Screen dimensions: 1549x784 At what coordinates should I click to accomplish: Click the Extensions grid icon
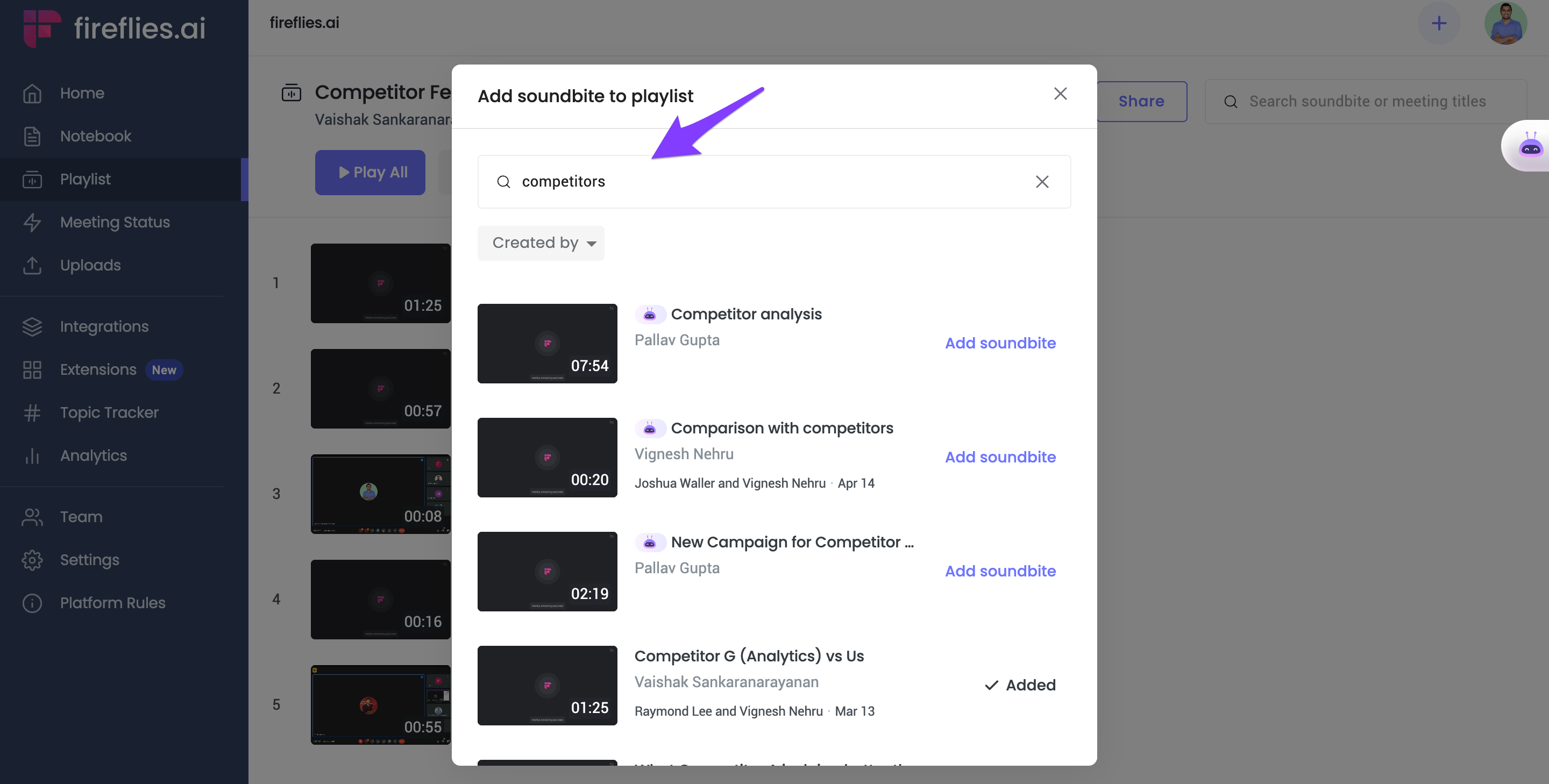point(32,370)
